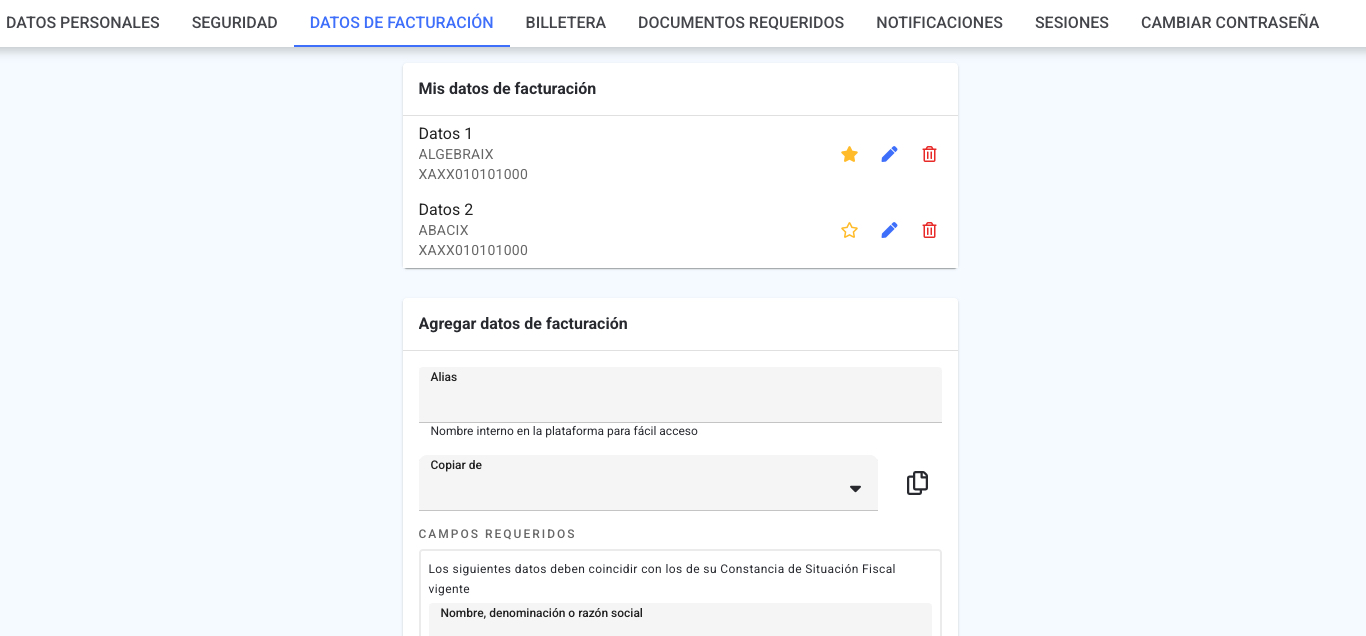This screenshot has height=636, width=1366.
Task: Click the Constancia de Situación Fiscal notice text
Action: point(662,579)
